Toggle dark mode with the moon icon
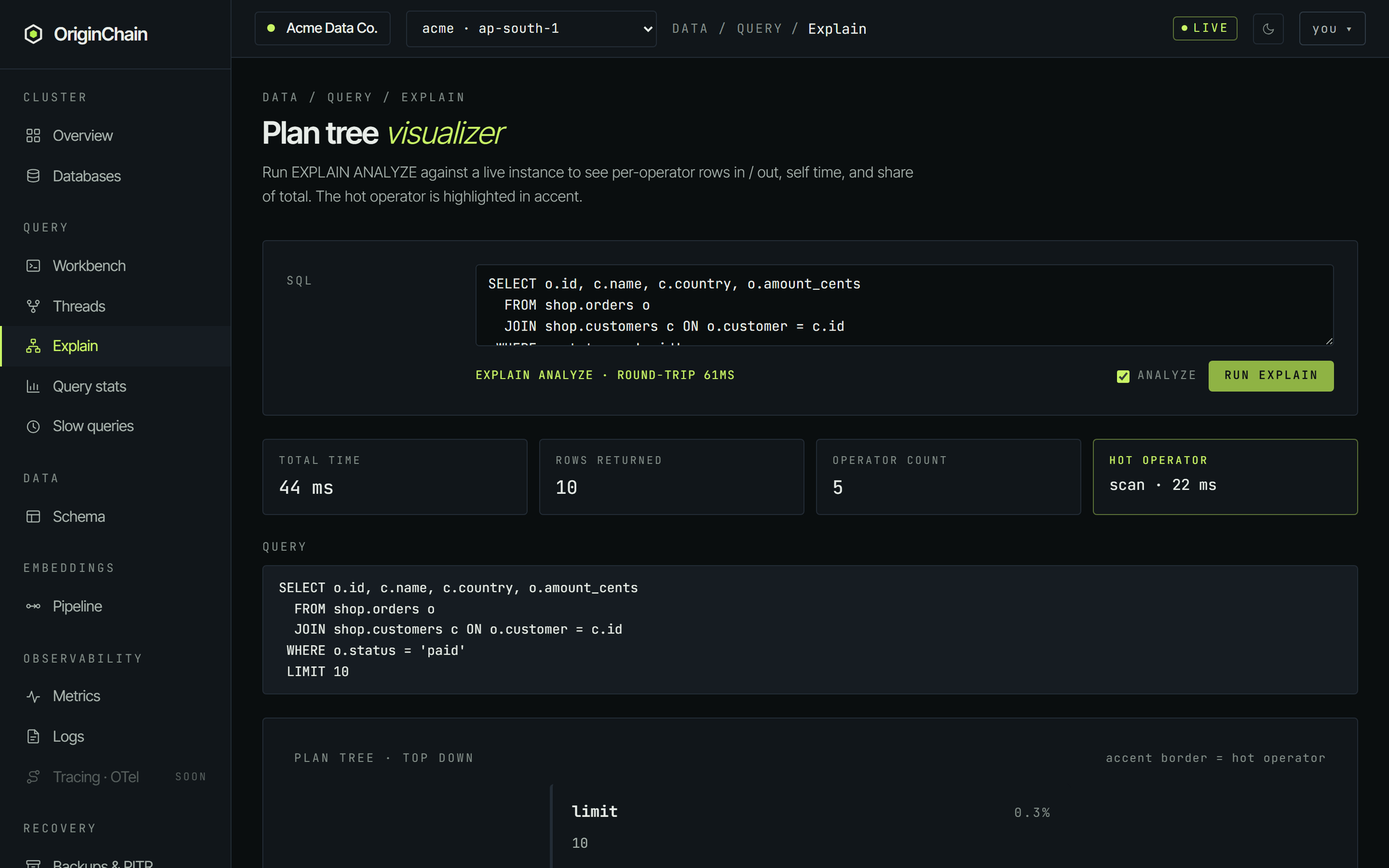This screenshot has width=1389, height=868. (x=1268, y=29)
